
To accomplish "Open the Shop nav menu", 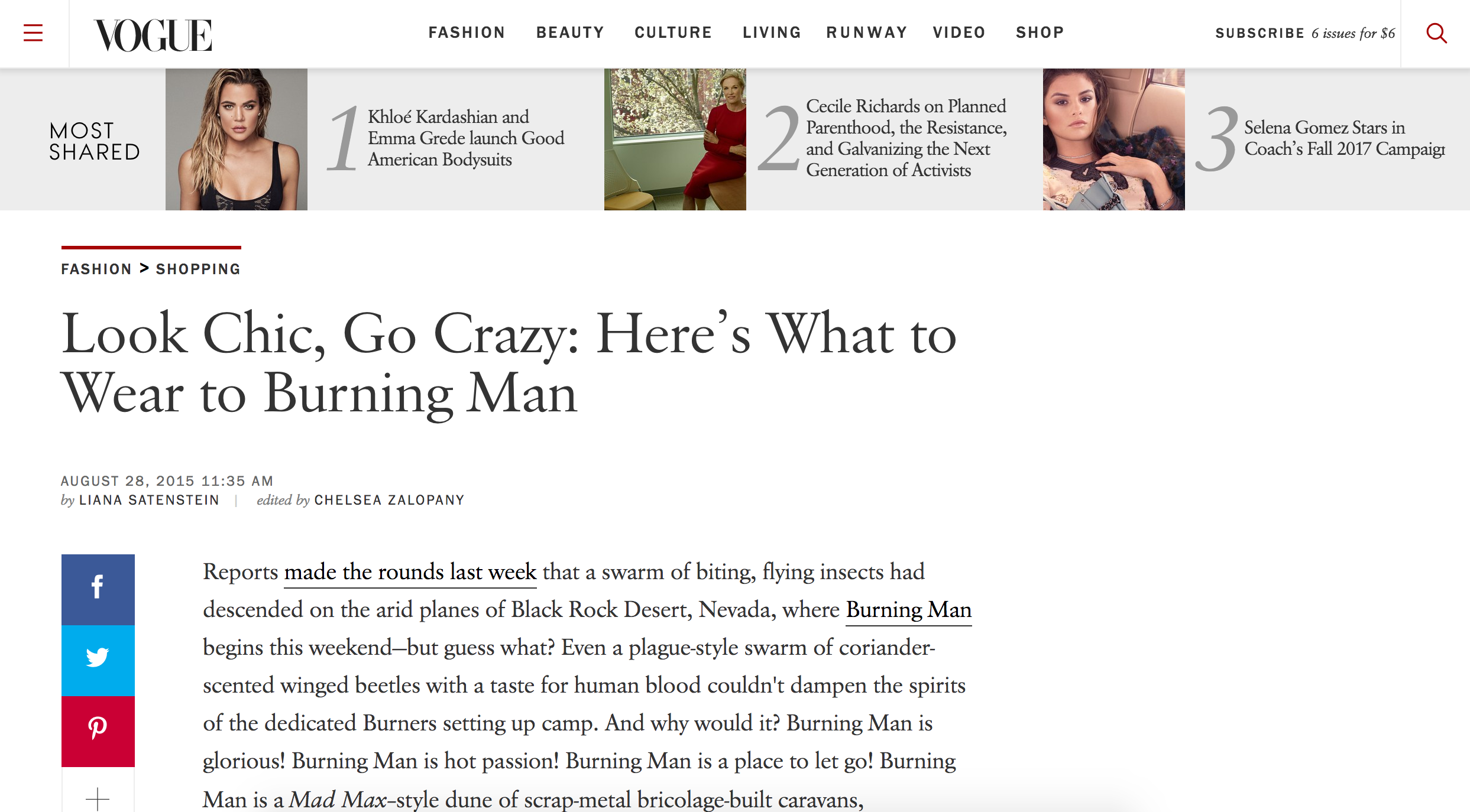I will [x=1040, y=33].
